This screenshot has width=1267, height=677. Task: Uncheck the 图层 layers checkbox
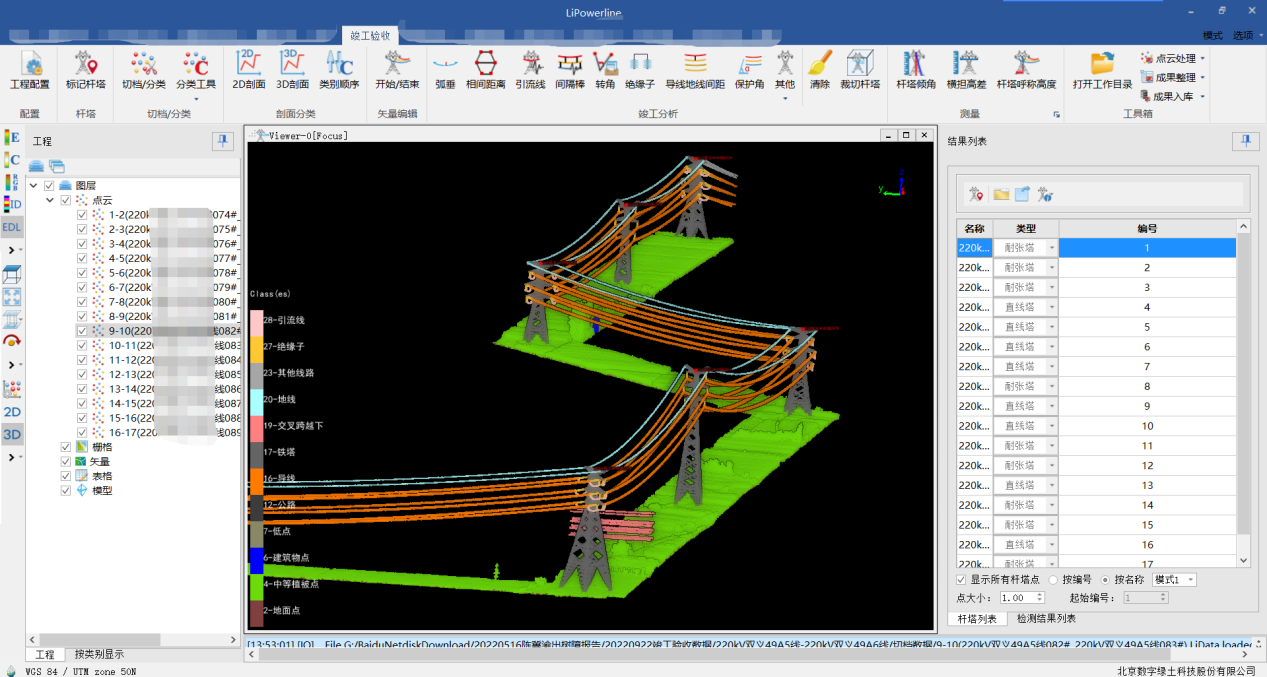click(50, 186)
